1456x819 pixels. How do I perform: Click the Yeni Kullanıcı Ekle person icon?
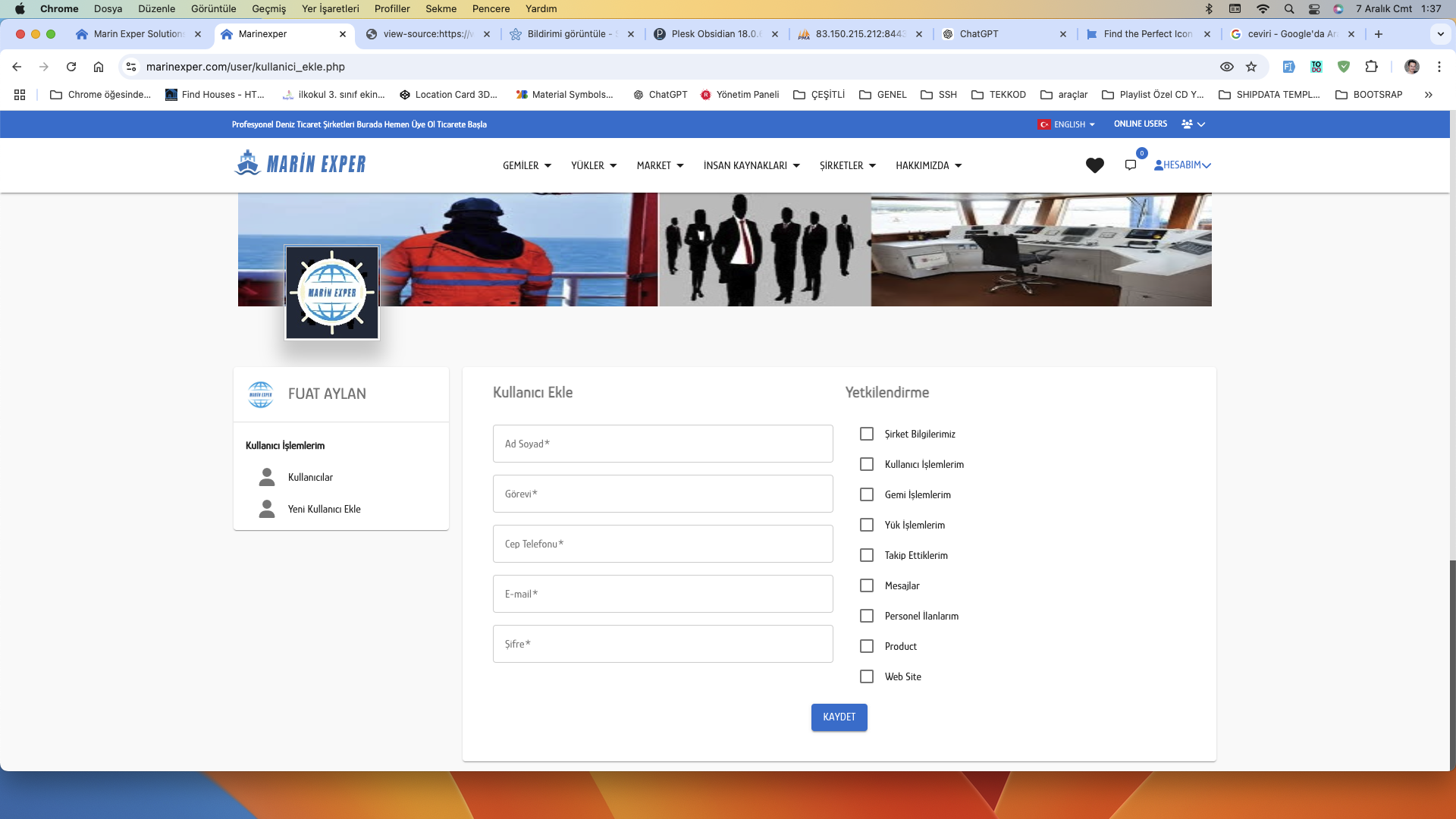point(267,509)
